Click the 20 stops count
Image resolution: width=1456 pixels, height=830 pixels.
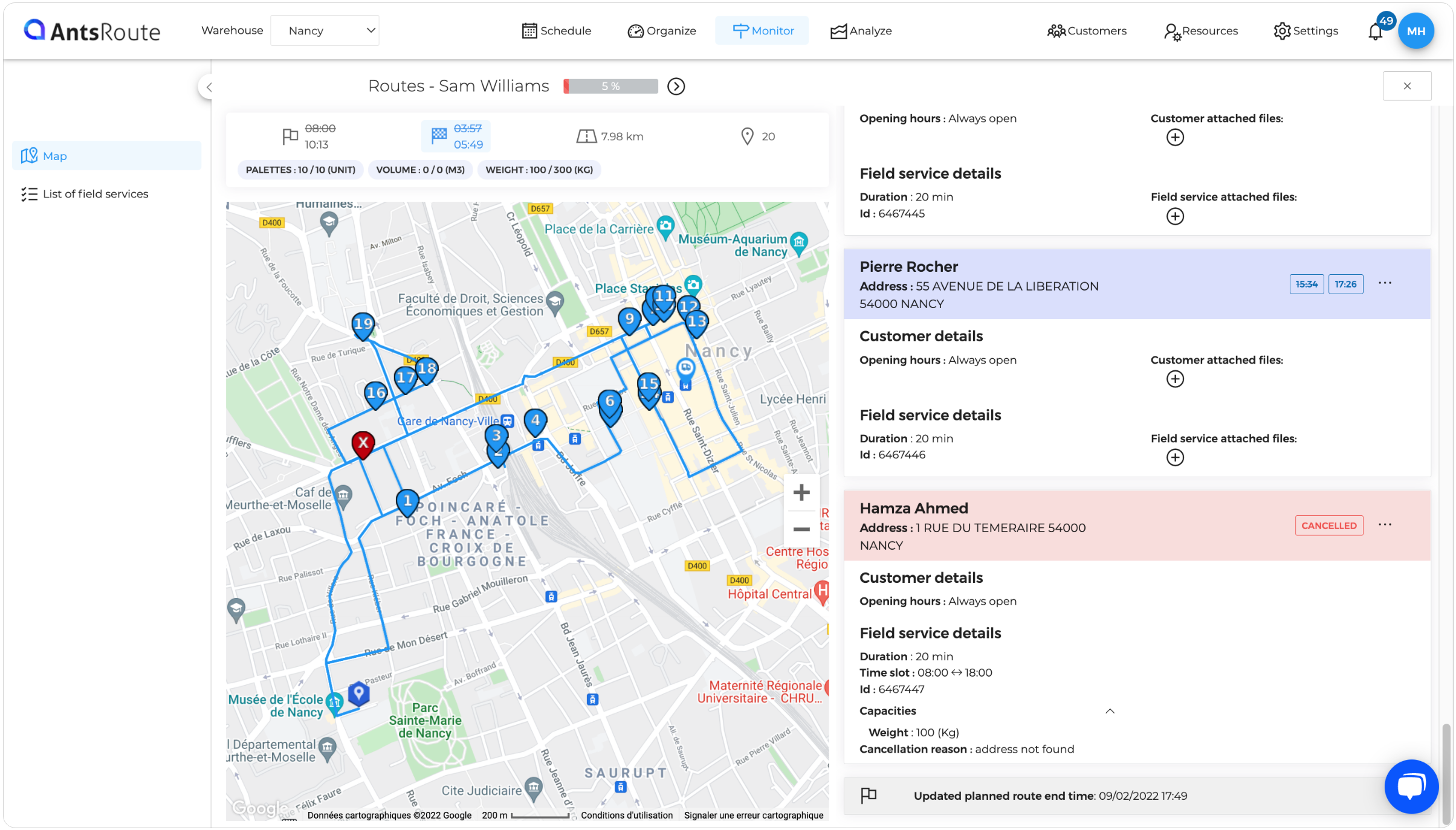click(768, 137)
